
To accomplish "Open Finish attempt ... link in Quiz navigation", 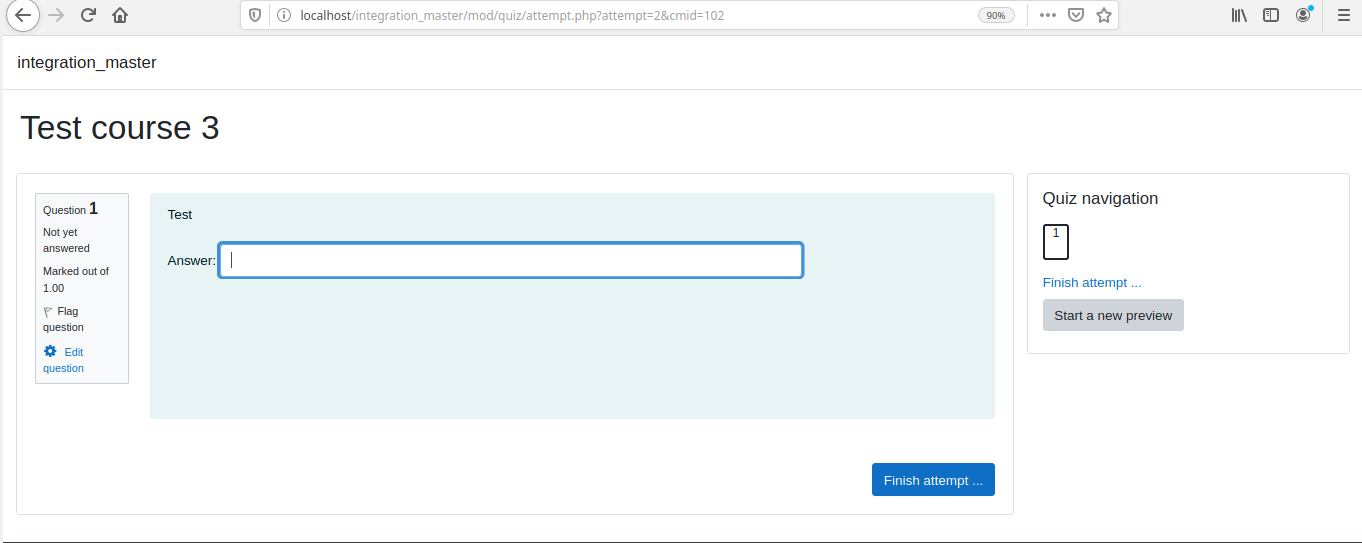I will pyautogui.click(x=1092, y=283).
